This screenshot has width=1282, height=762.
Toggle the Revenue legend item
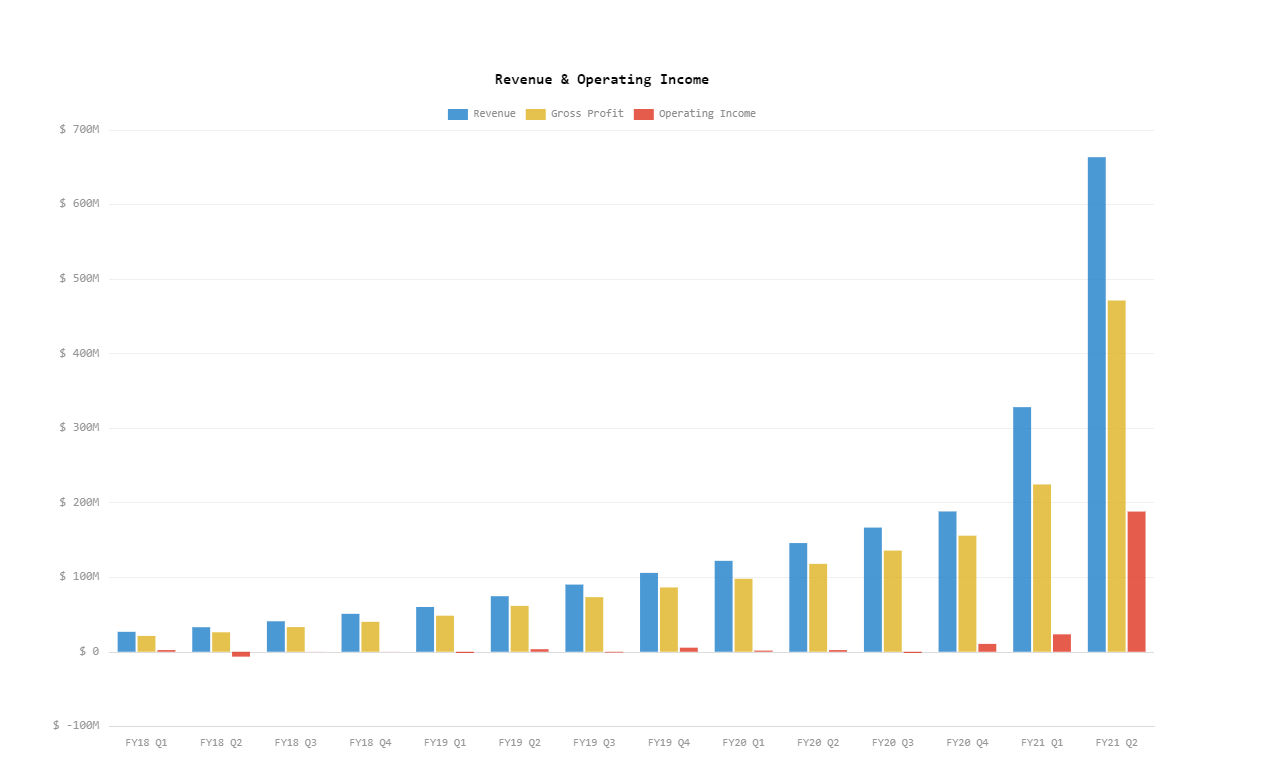482,114
